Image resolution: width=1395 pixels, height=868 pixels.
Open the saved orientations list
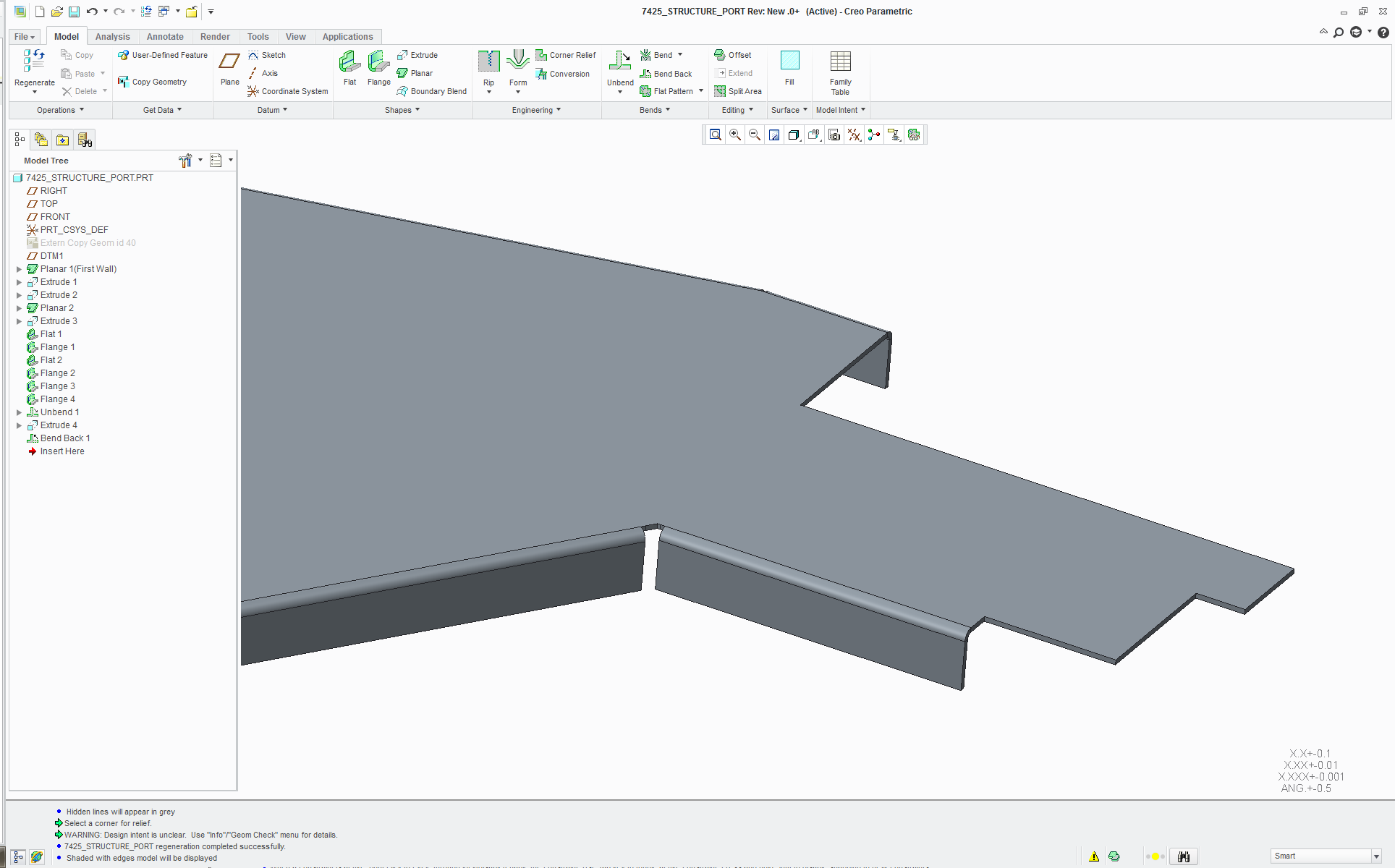[x=814, y=135]
